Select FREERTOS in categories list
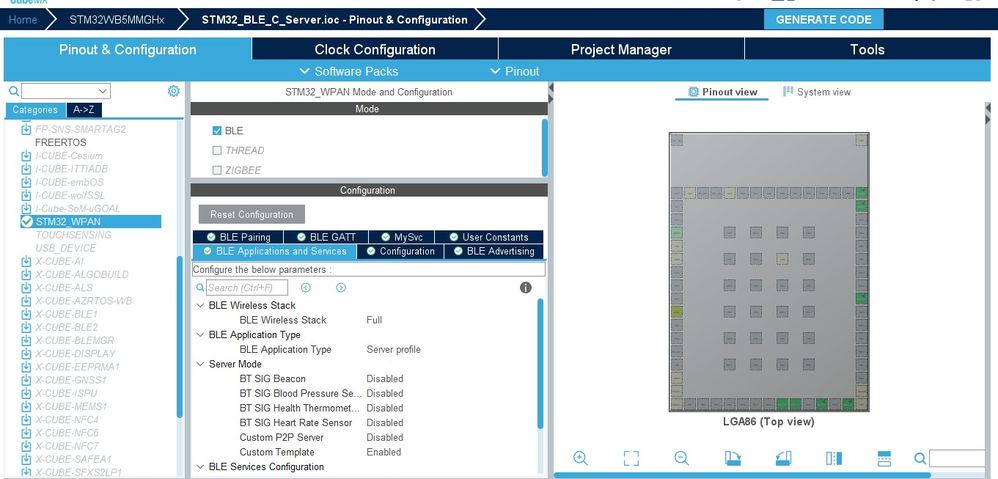 tap(60, 142)
